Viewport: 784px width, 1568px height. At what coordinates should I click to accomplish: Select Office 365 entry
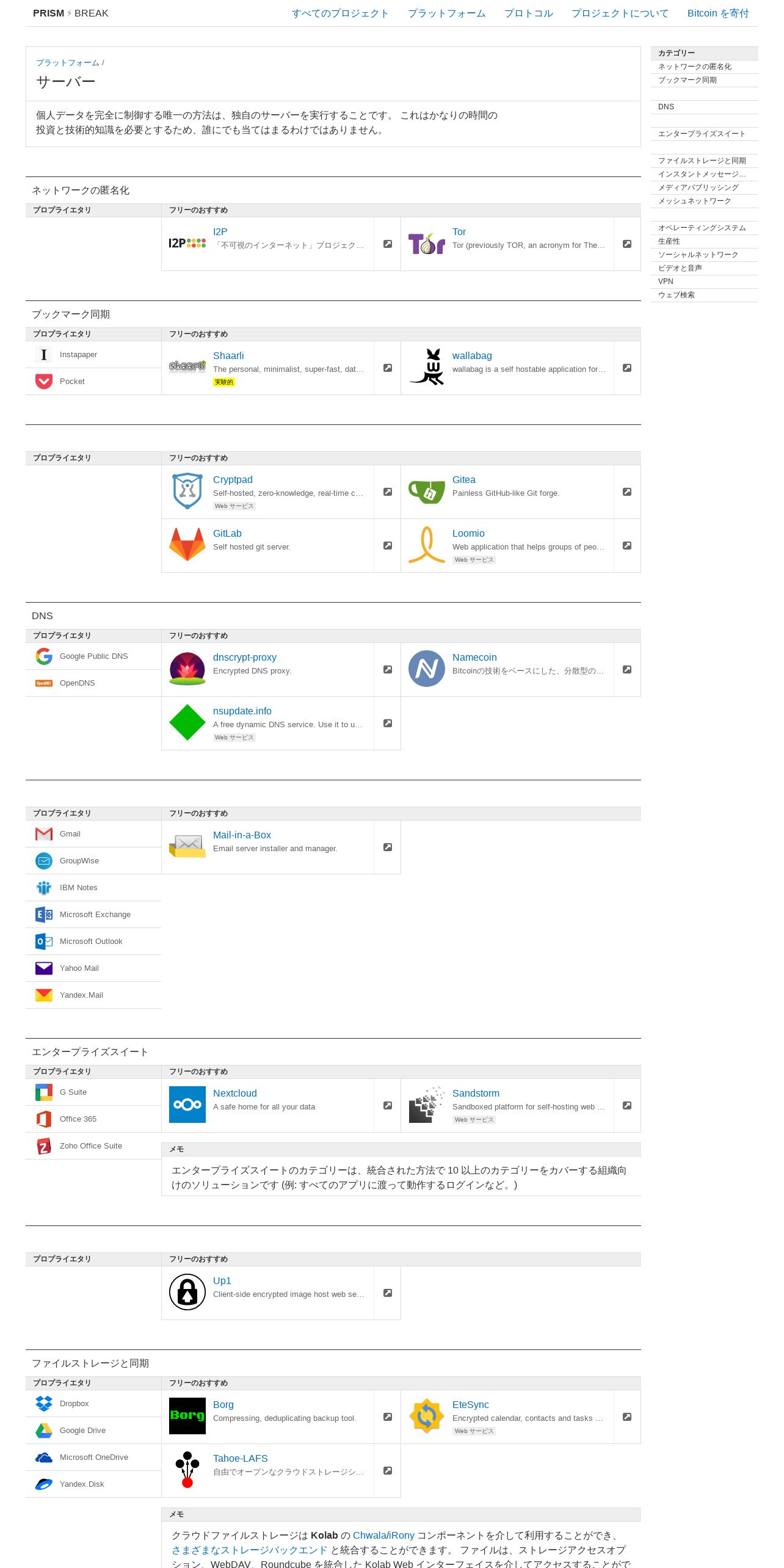tap(93, 1119)
